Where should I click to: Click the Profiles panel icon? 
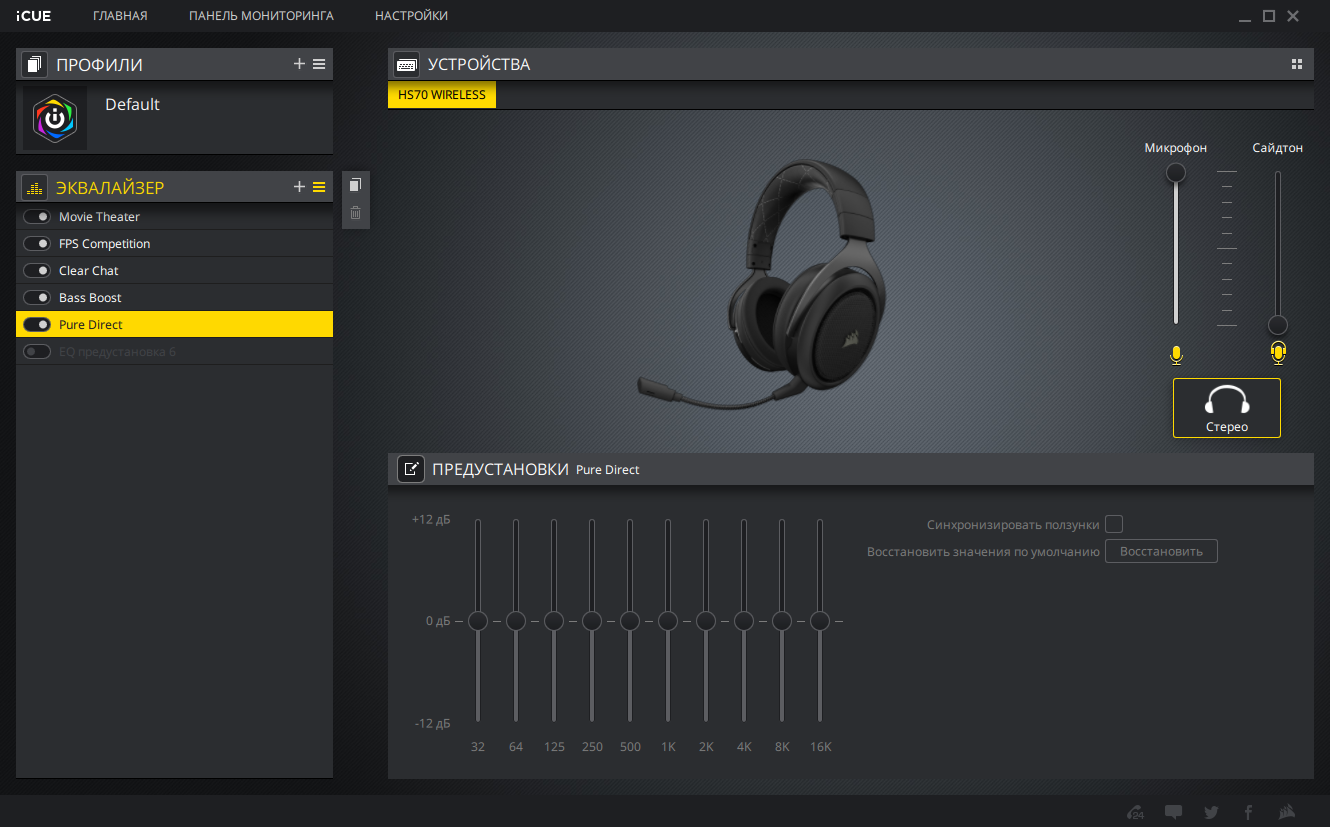point(35,65)
